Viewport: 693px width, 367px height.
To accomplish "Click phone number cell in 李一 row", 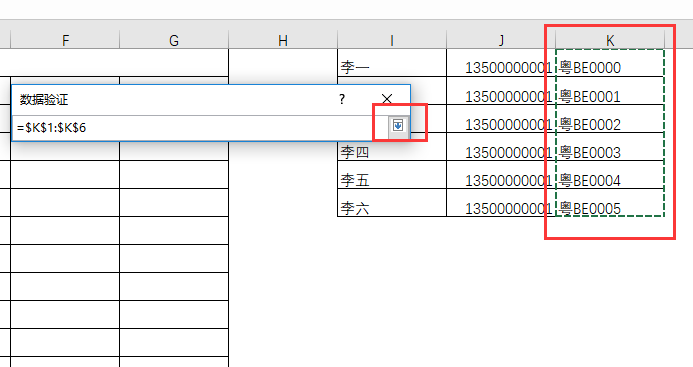I will [x=501, y=63].
